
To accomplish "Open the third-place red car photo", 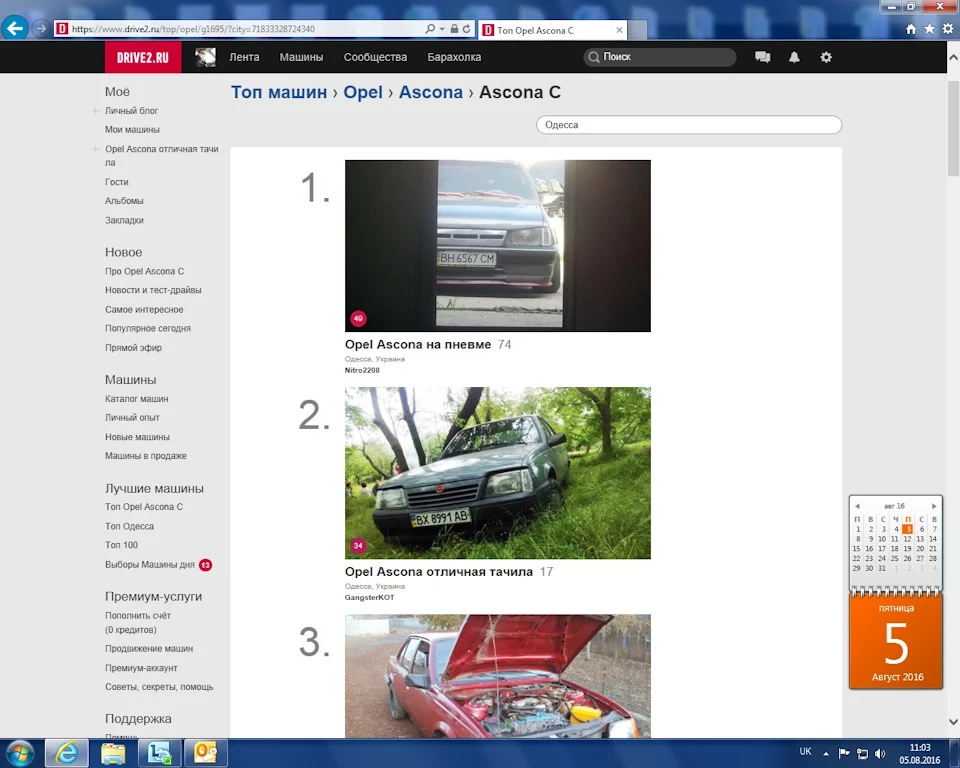I will click(498, 676).
